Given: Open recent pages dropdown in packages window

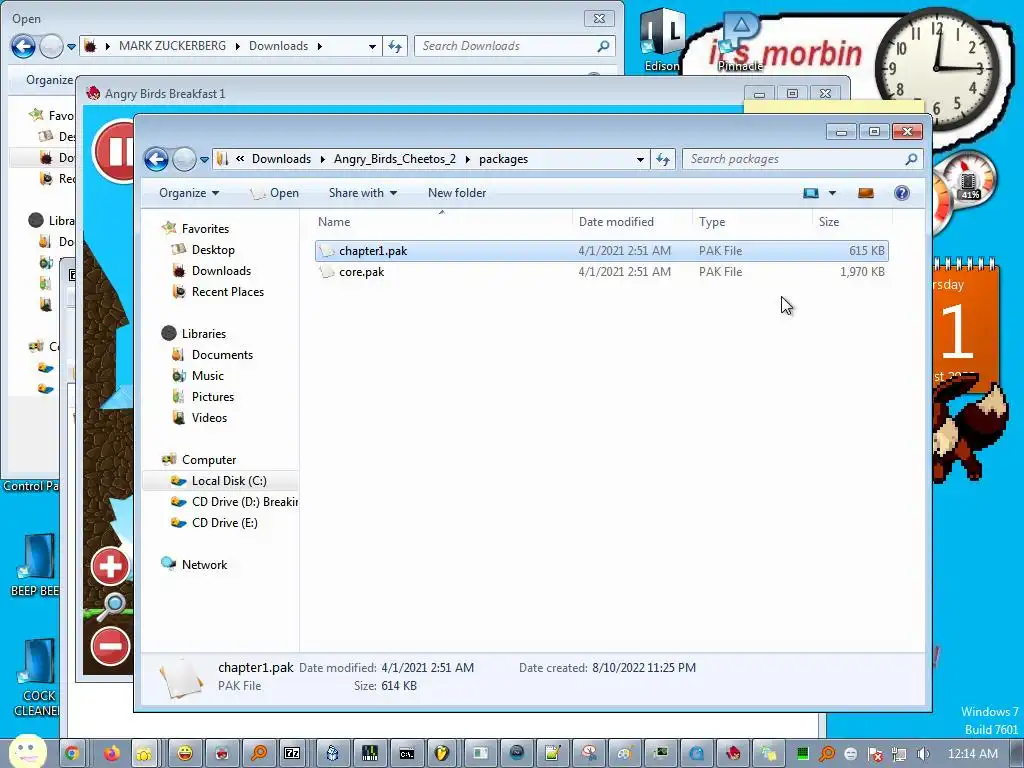Looking at the screenshot, I should (204, 159).
